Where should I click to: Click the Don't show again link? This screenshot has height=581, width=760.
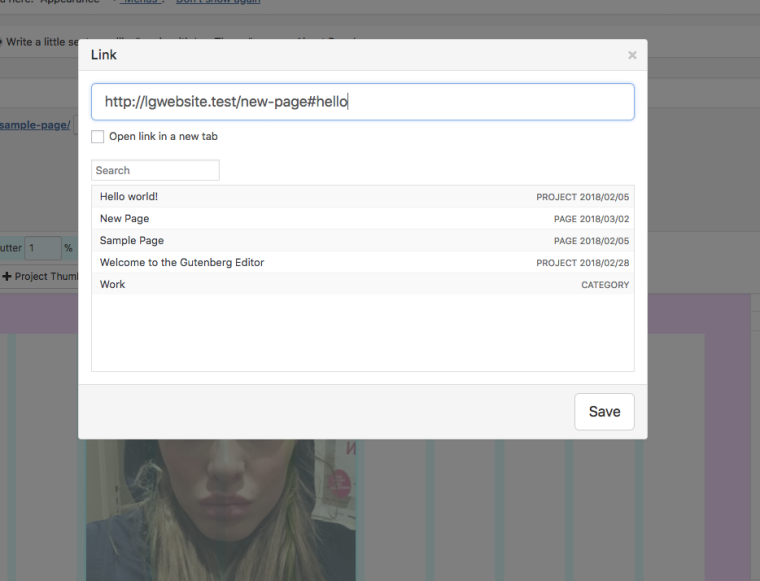[218, 2]
